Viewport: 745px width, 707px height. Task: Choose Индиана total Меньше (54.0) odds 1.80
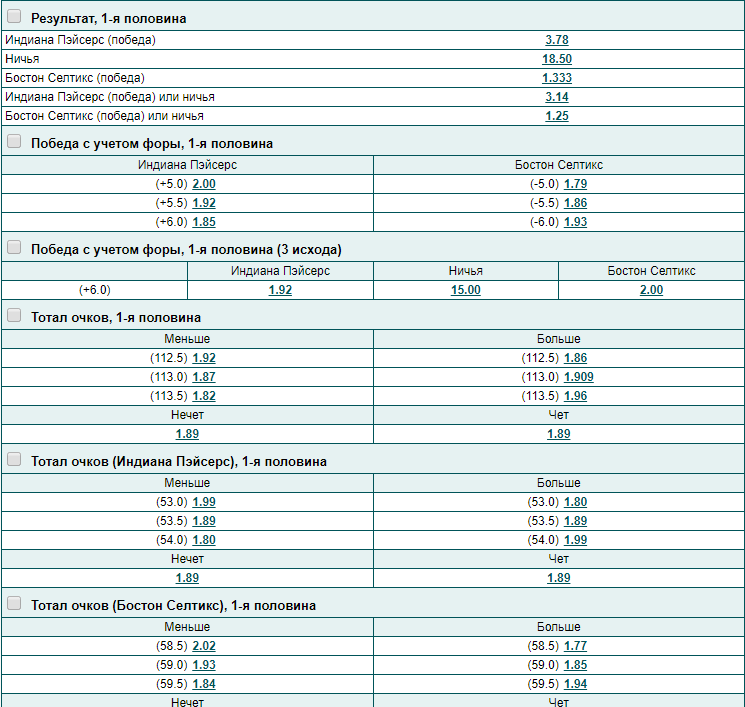click(x=204, y=540)
